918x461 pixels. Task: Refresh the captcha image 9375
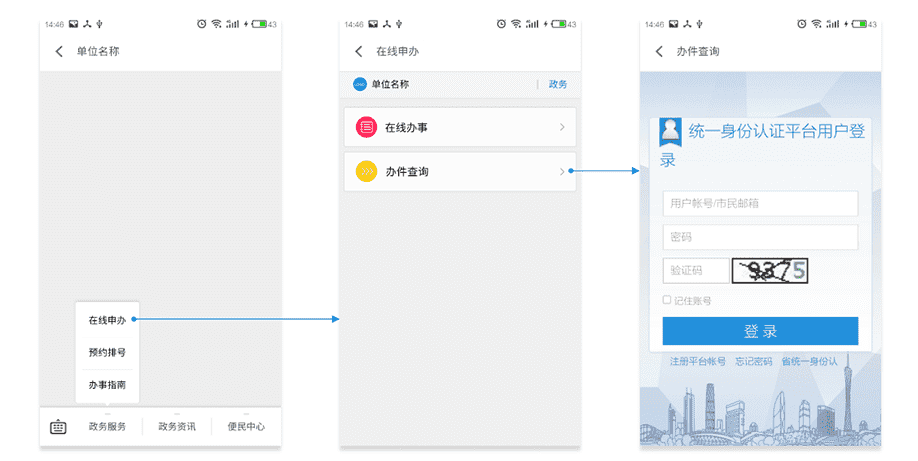[x=769, y=270]
